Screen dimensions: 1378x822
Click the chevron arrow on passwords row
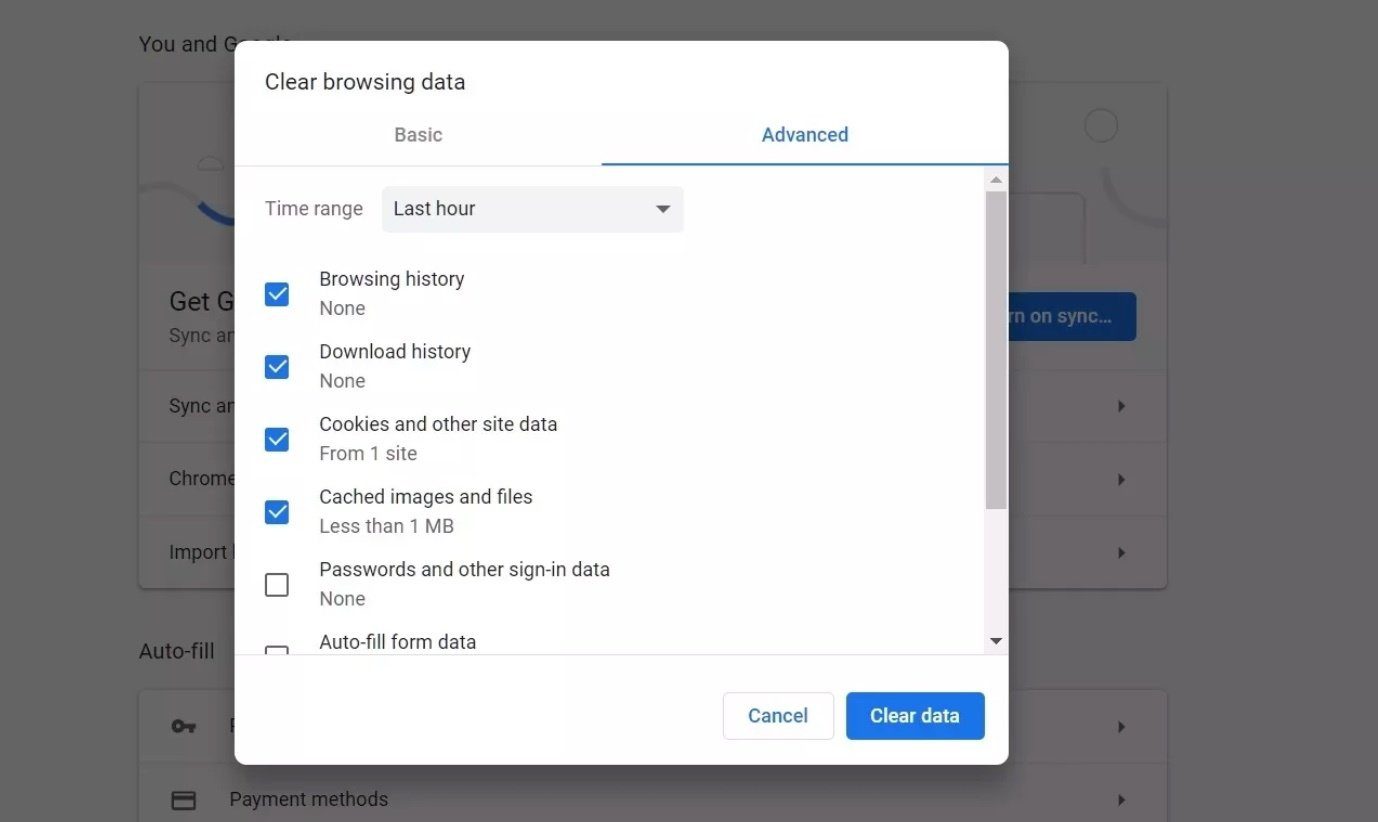(x=1121, y=727)
